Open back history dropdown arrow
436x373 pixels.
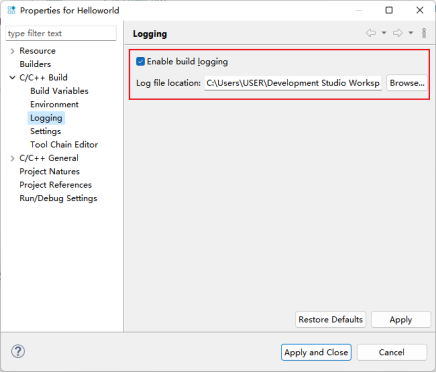coord(384,33)
